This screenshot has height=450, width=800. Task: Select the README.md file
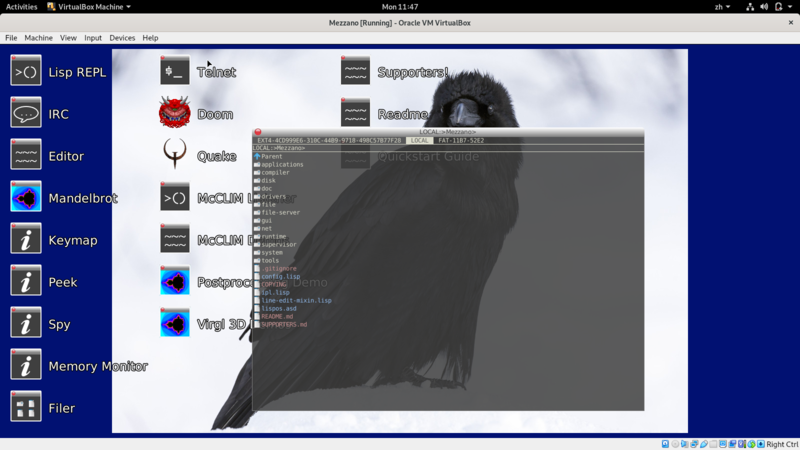point(273,316)
